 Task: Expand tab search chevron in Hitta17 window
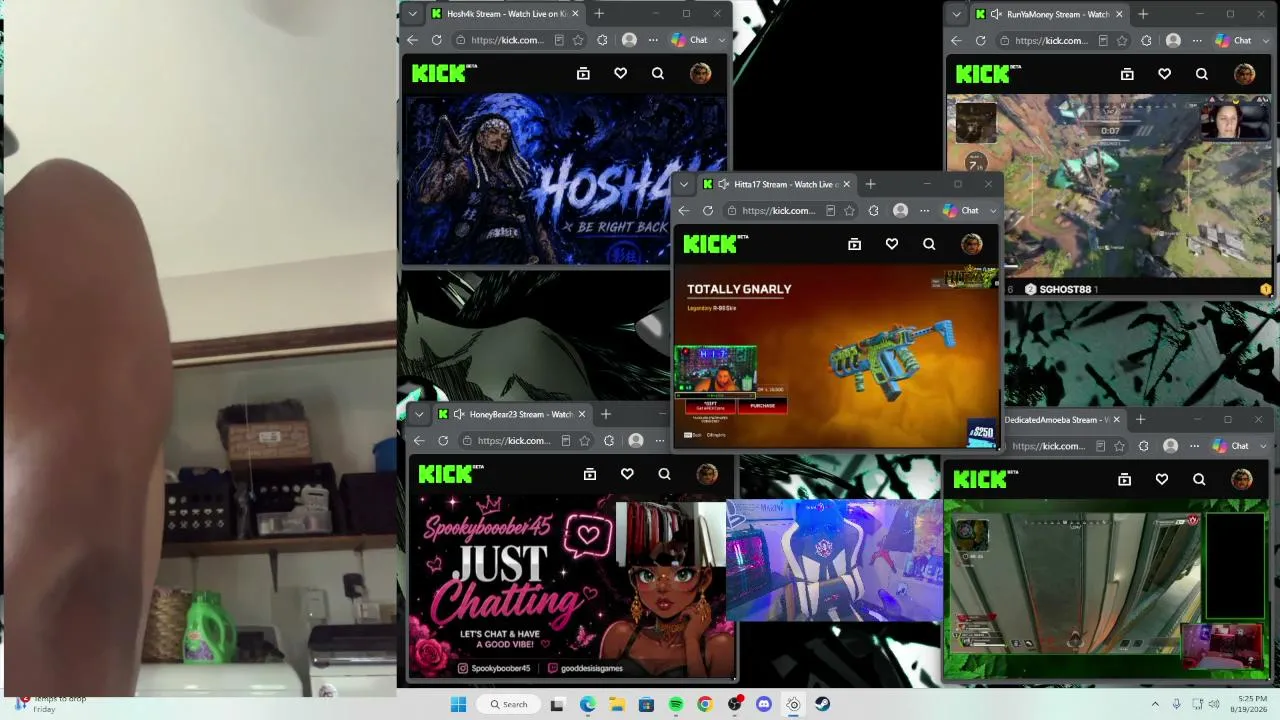coord(684,184)
